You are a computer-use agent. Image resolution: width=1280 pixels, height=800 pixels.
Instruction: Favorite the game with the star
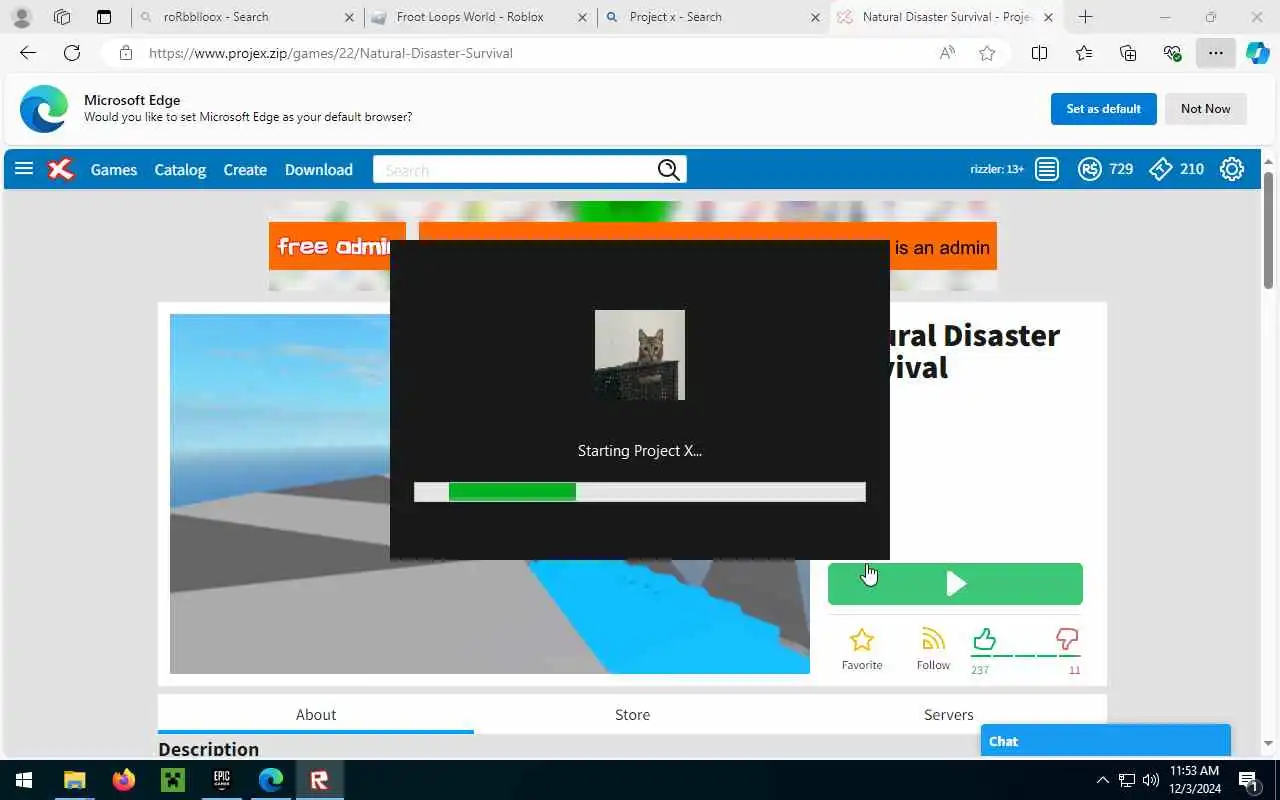pyautogui.click(x=861, y=640)
